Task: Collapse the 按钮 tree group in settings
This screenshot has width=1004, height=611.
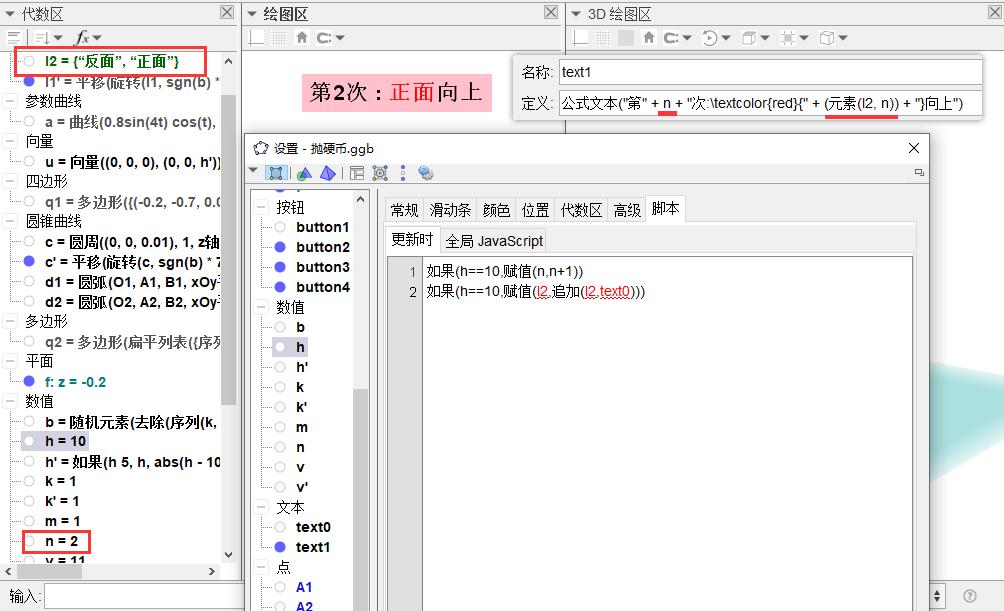Action: click(263, 207)
